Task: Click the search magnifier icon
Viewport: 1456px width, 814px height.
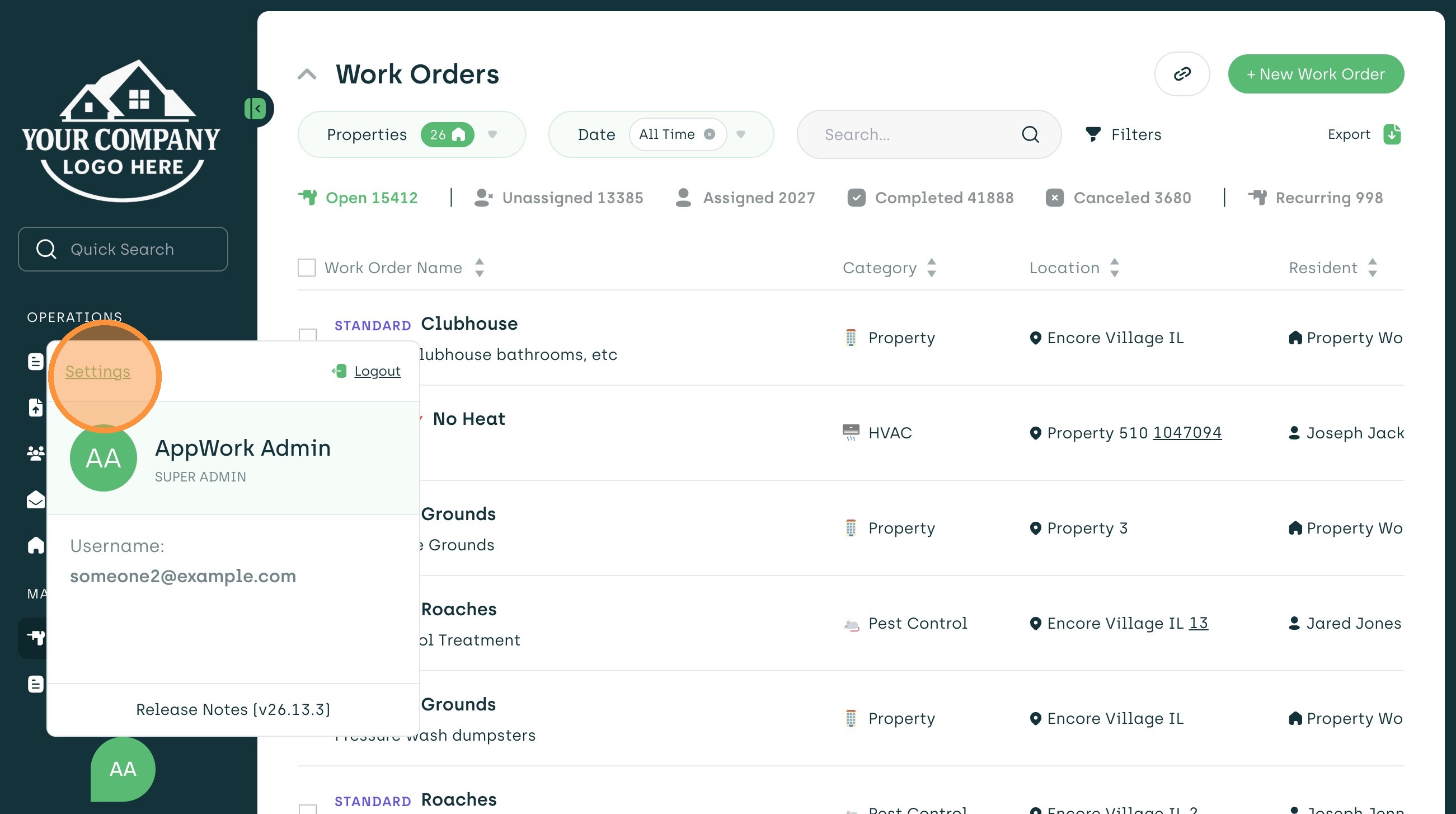Action: [x=1030, y=134]
